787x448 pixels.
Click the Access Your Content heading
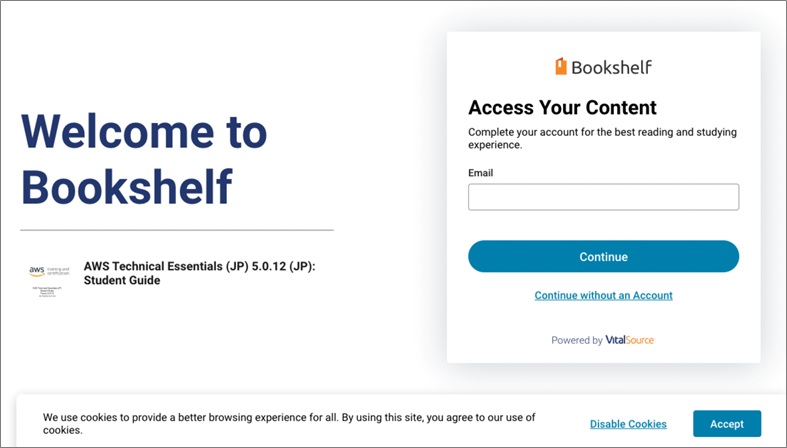(x=562, y=108)
